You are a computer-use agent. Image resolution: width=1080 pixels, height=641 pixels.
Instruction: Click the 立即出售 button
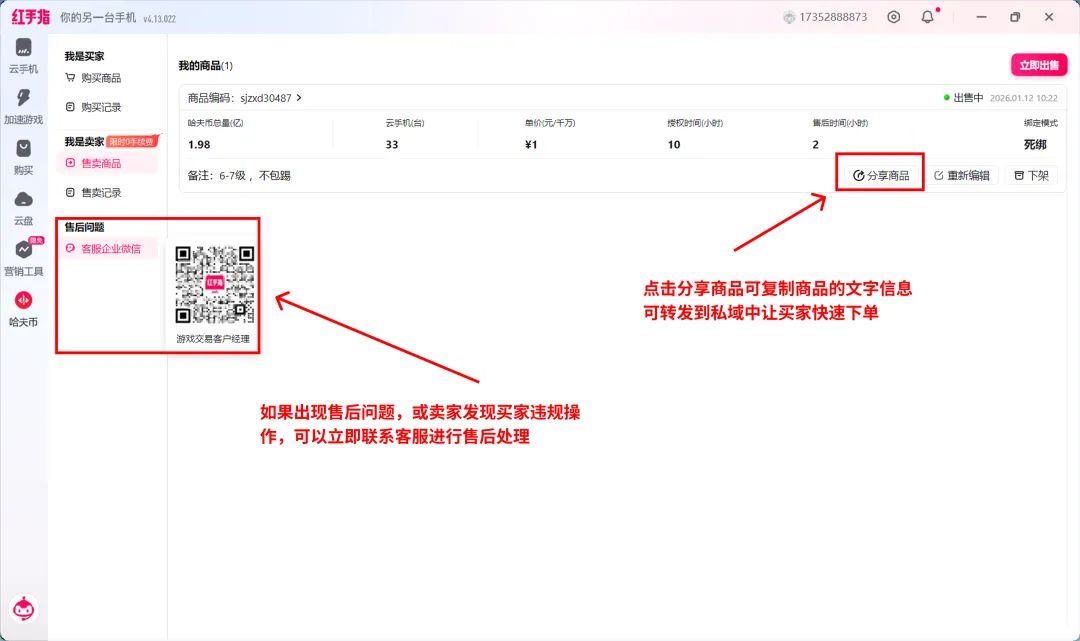[1039, 65]
